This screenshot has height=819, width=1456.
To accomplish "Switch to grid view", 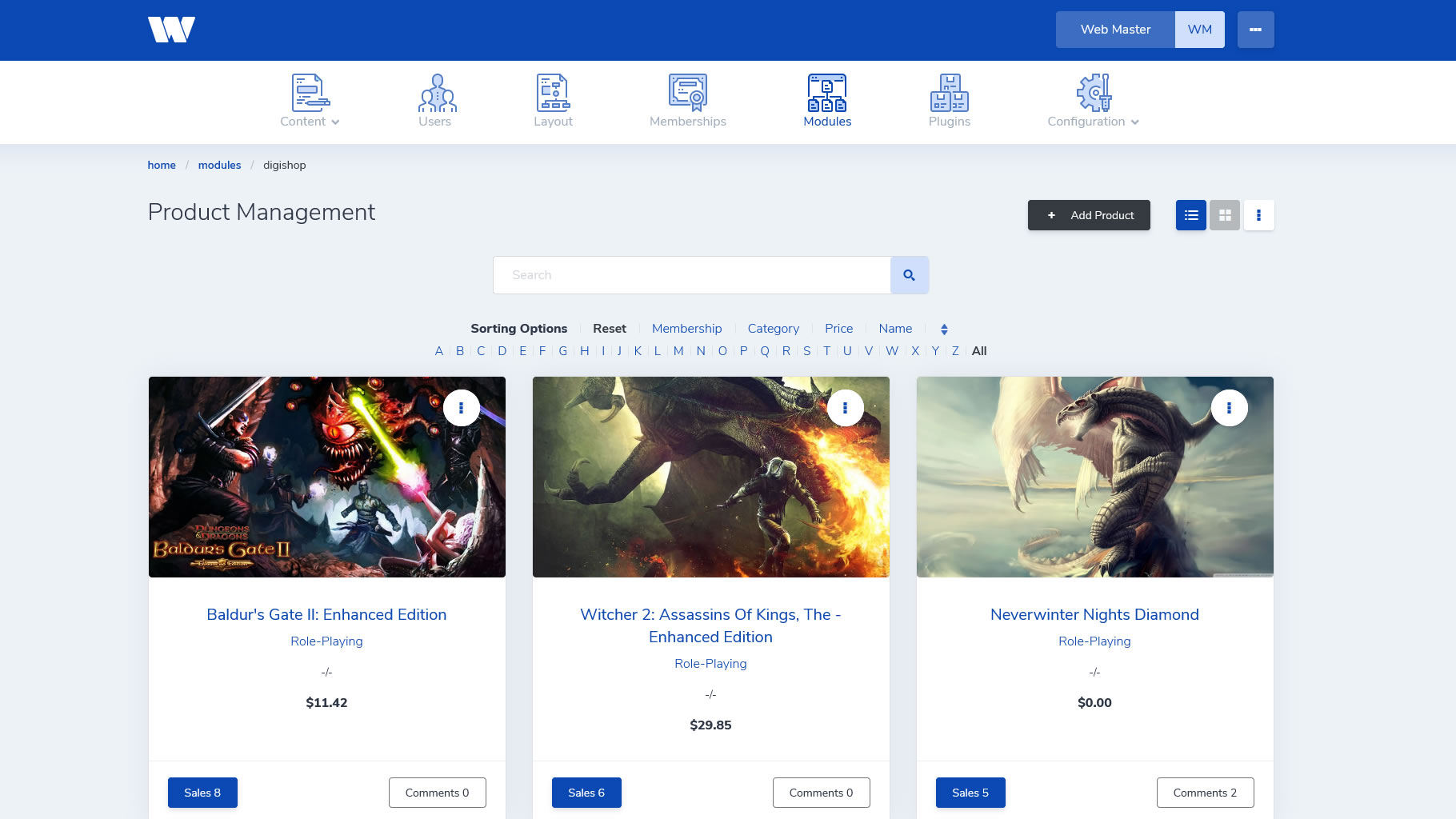I will point(1225,215).
